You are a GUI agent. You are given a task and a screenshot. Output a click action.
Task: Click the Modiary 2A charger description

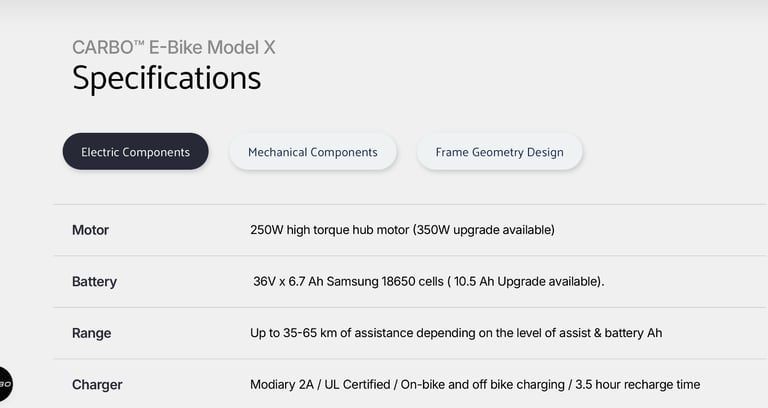(475, 384)
